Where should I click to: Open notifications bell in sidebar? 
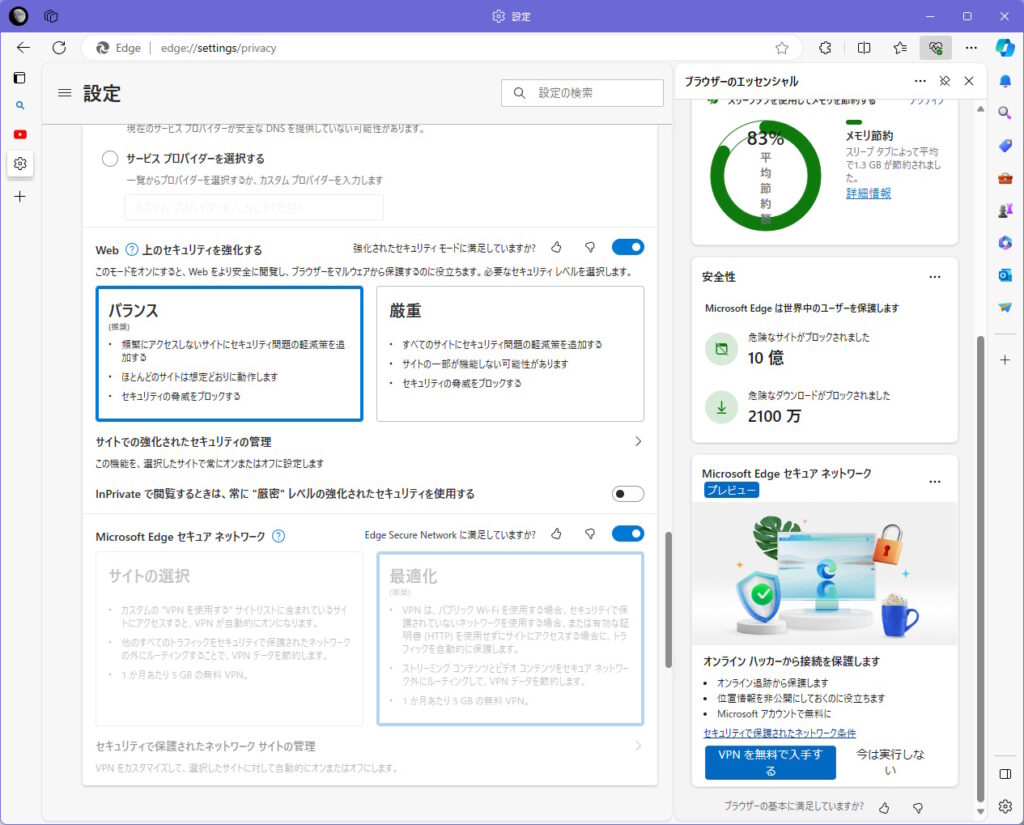(x=1005, y=81)
